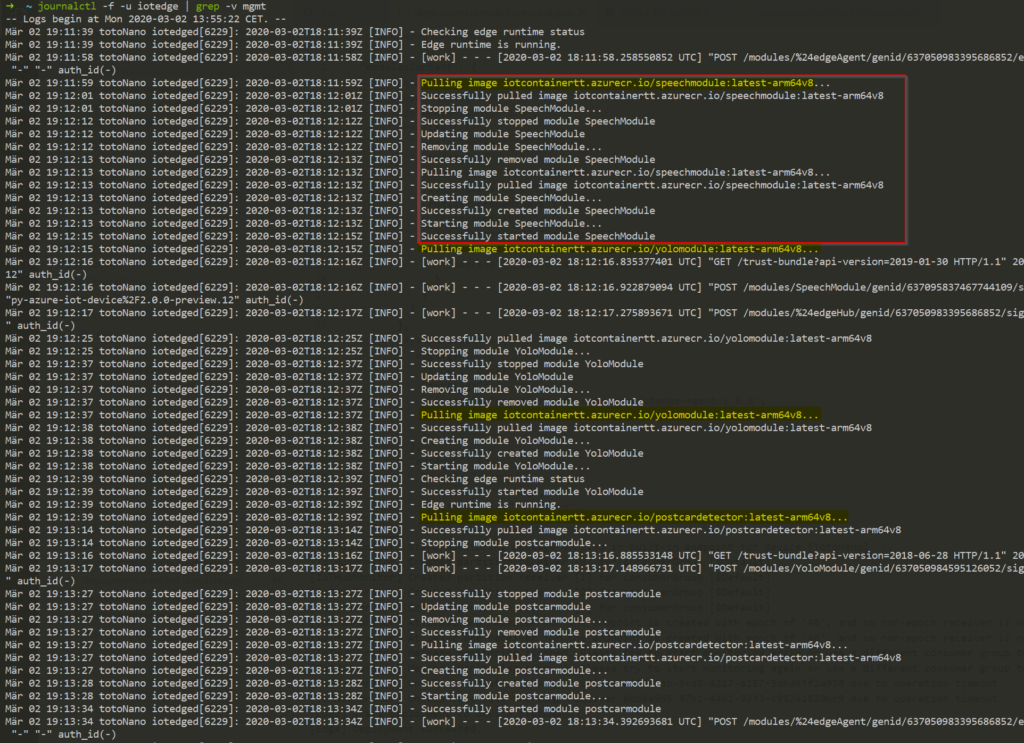Click 'Removing module YoloModule...' entry
Screen dimensions: 1024x743
(505, 390)
